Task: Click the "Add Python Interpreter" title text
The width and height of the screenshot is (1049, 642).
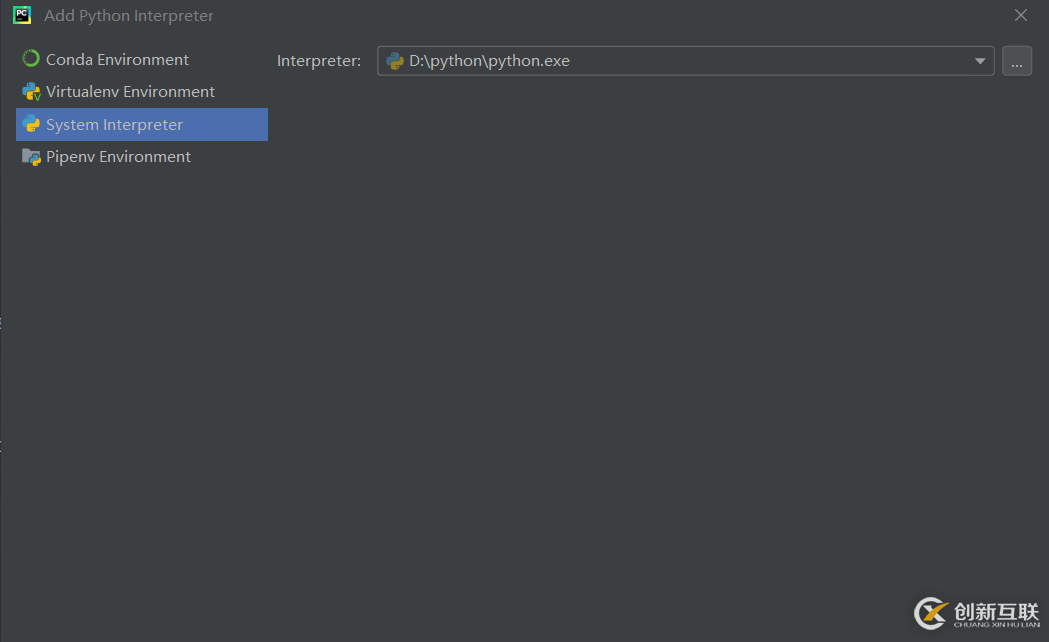Action: pyautogui.click(x=129, y=16)
